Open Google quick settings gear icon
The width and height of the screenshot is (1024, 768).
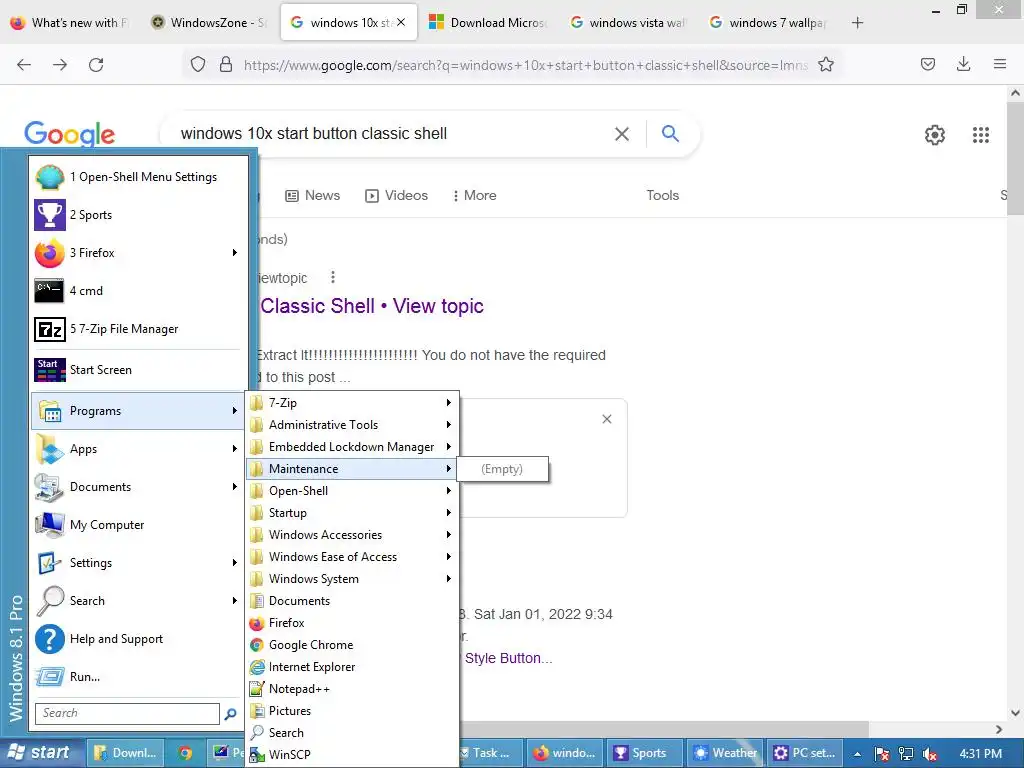pos(935,135)
